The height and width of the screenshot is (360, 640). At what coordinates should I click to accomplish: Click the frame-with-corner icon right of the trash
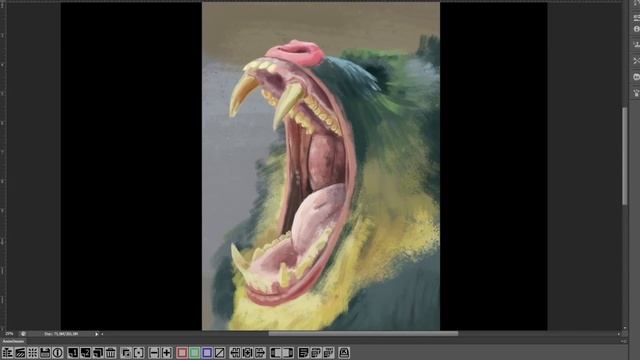126,353
